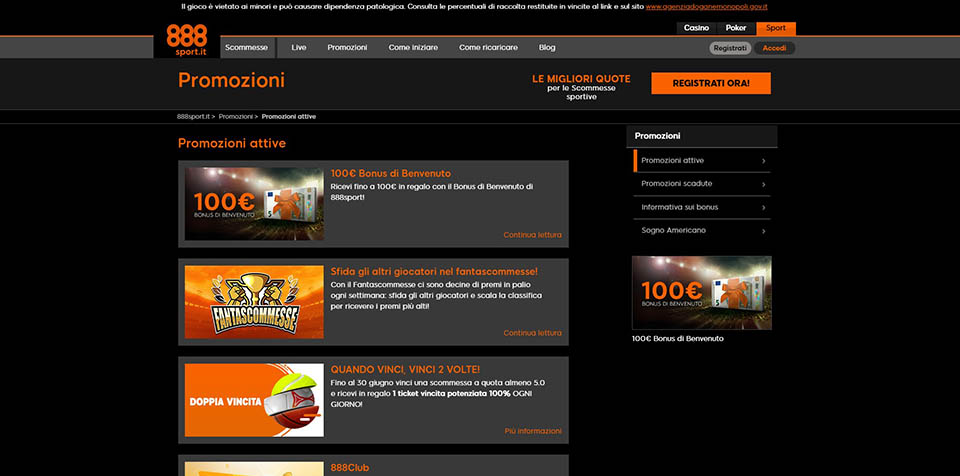Open the Come ricaricare page
This screenshot has height=476, width=960.
point(489,48)
